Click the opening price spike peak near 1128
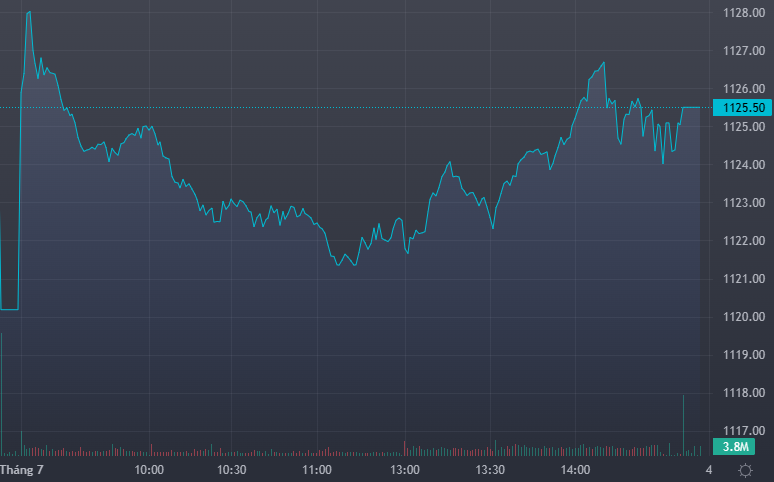Screen dimensions: 774x482 pyautogui.click(x=28, y=13)
